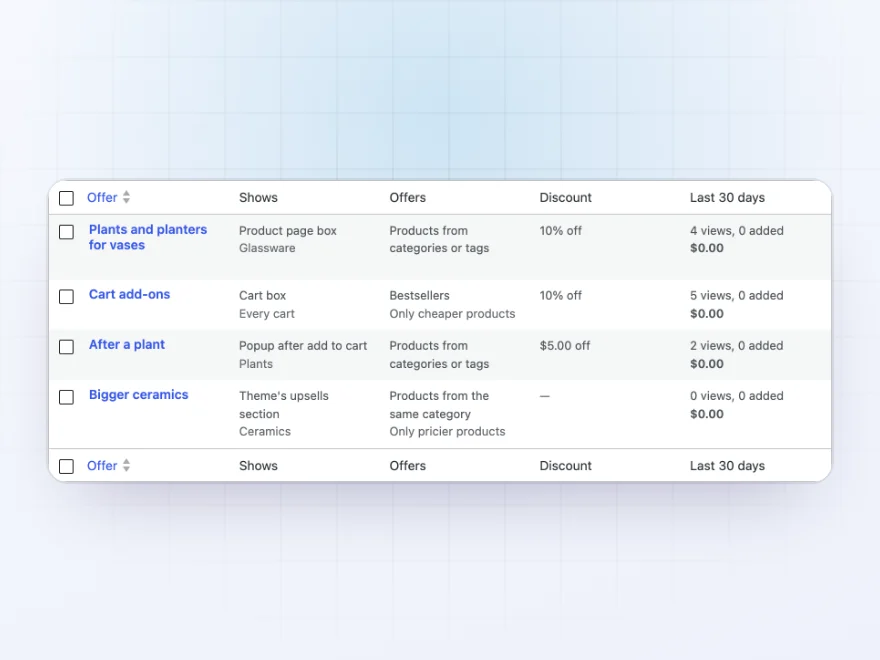The width and height of the screenshot is (880, 660).
Task: Open the After a plant offer
Action: (127, 345)
